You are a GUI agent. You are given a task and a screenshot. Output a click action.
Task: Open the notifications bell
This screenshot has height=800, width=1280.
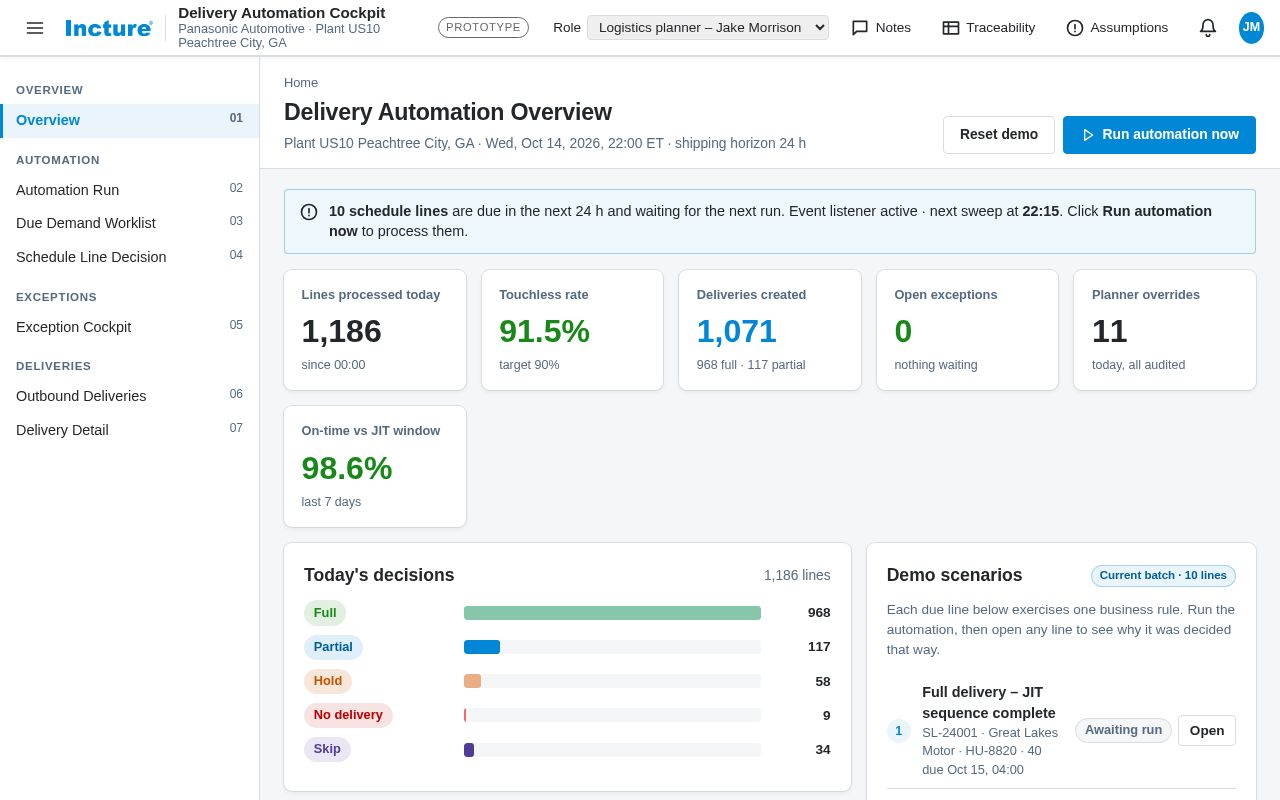coord(1208,28)
